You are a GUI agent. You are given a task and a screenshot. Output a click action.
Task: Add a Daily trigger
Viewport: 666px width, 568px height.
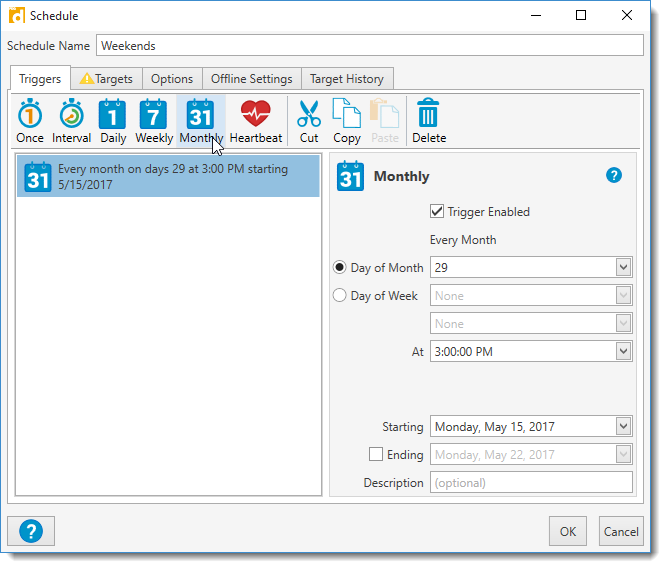[x=113, y=121]
